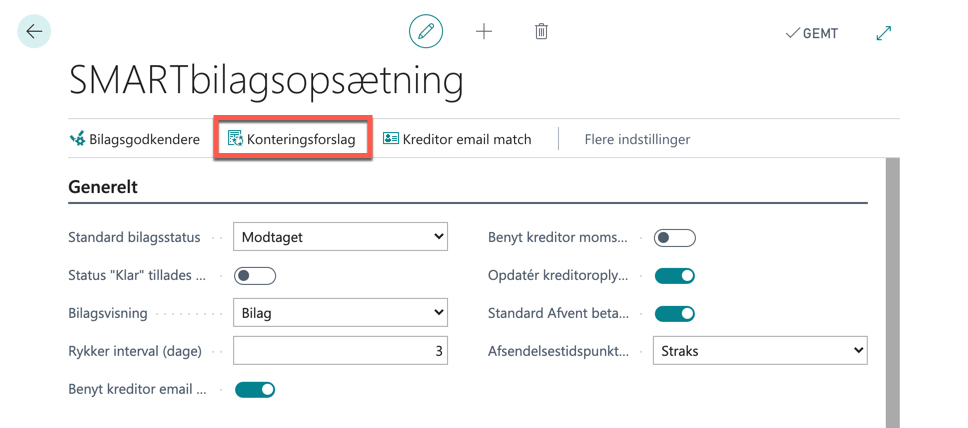The width and height of the screenshot is (968, 428).
Task: Click the pencil edit icon
Action: pyautogui.click(x=426, y=31)
